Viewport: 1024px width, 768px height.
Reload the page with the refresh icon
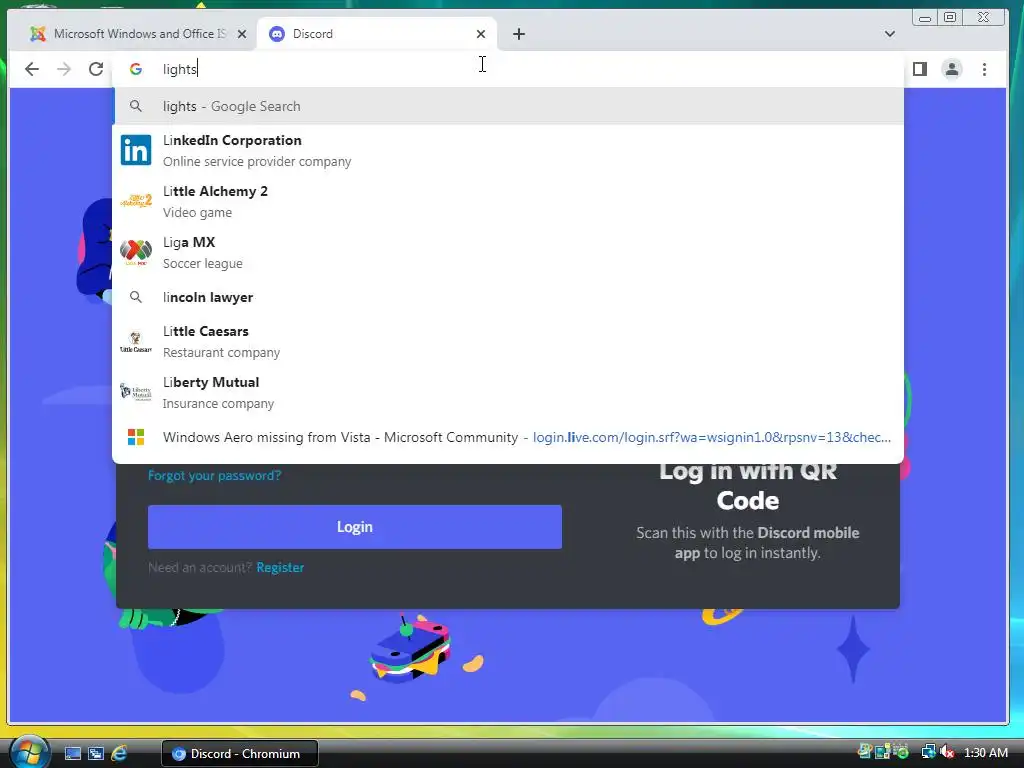pyautogui.click(x=96, y=69)
